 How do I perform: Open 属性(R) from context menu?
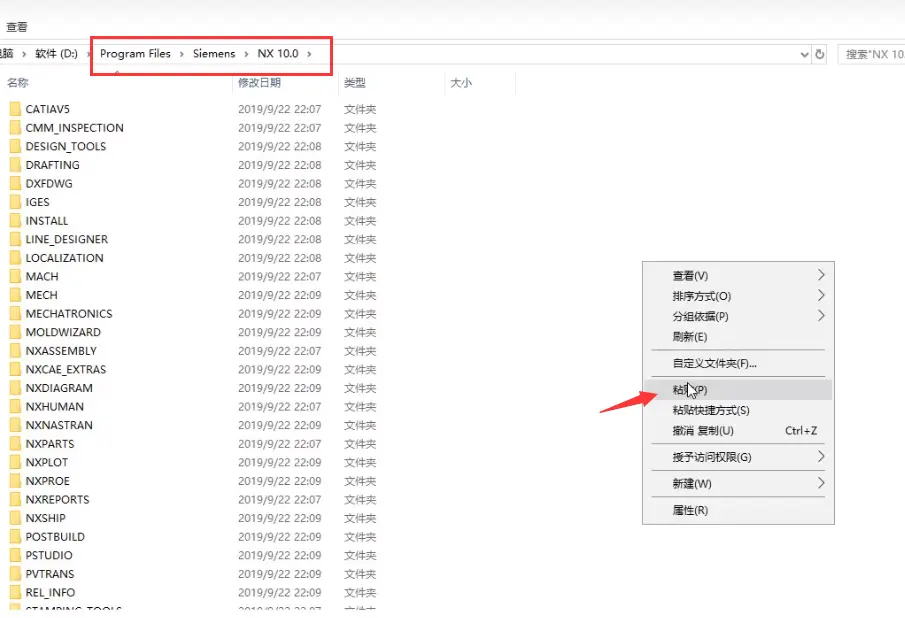point(738,510)
